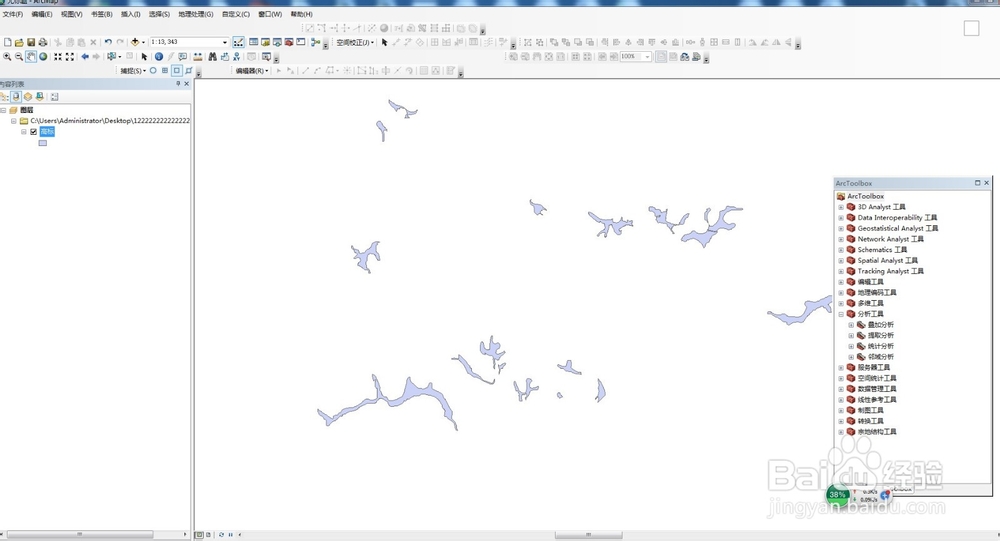1000x541 pixels.
Task: Open the 视图(V) menu
Action: pos(71,14)
